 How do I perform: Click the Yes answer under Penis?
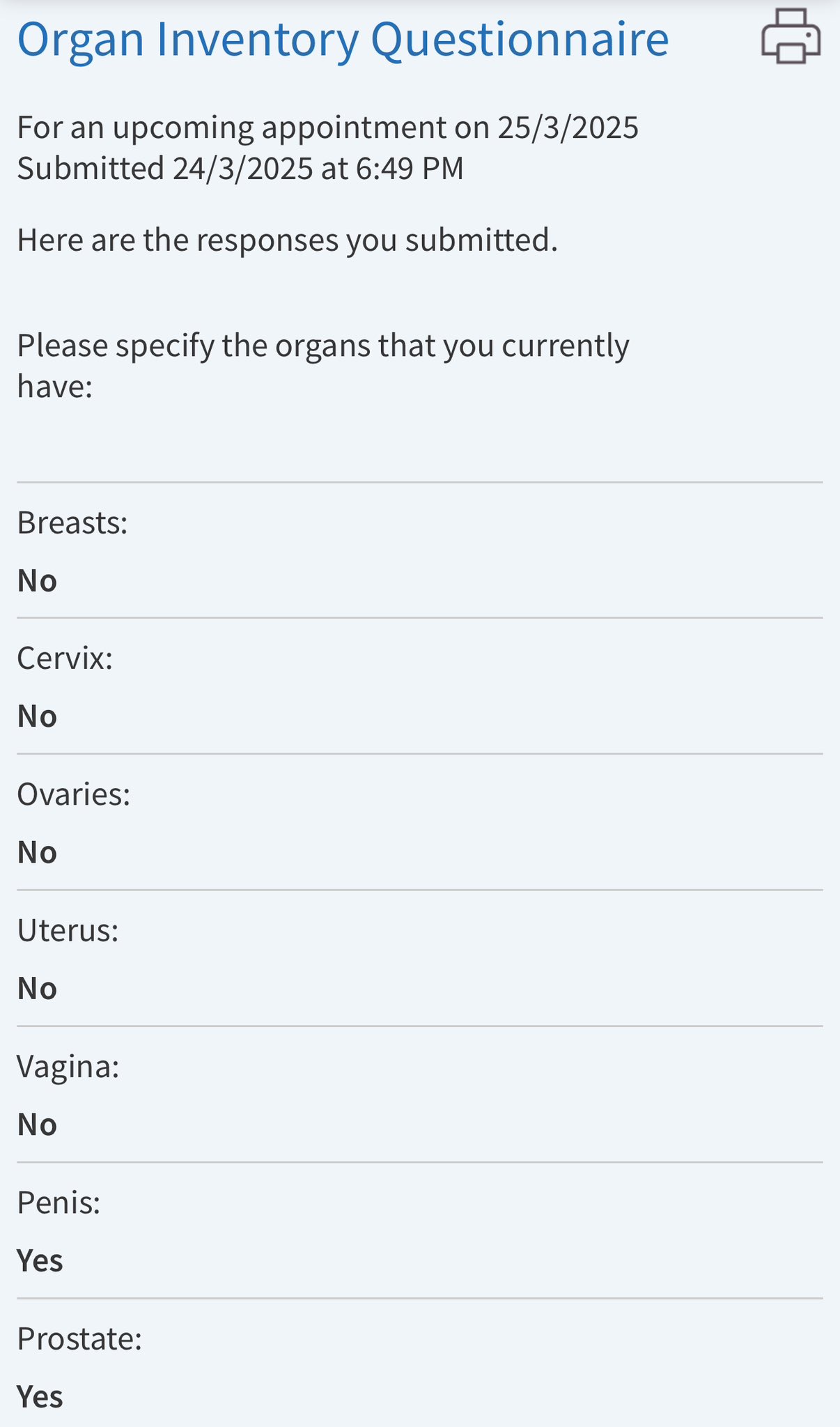click(x=40, y=1260)
